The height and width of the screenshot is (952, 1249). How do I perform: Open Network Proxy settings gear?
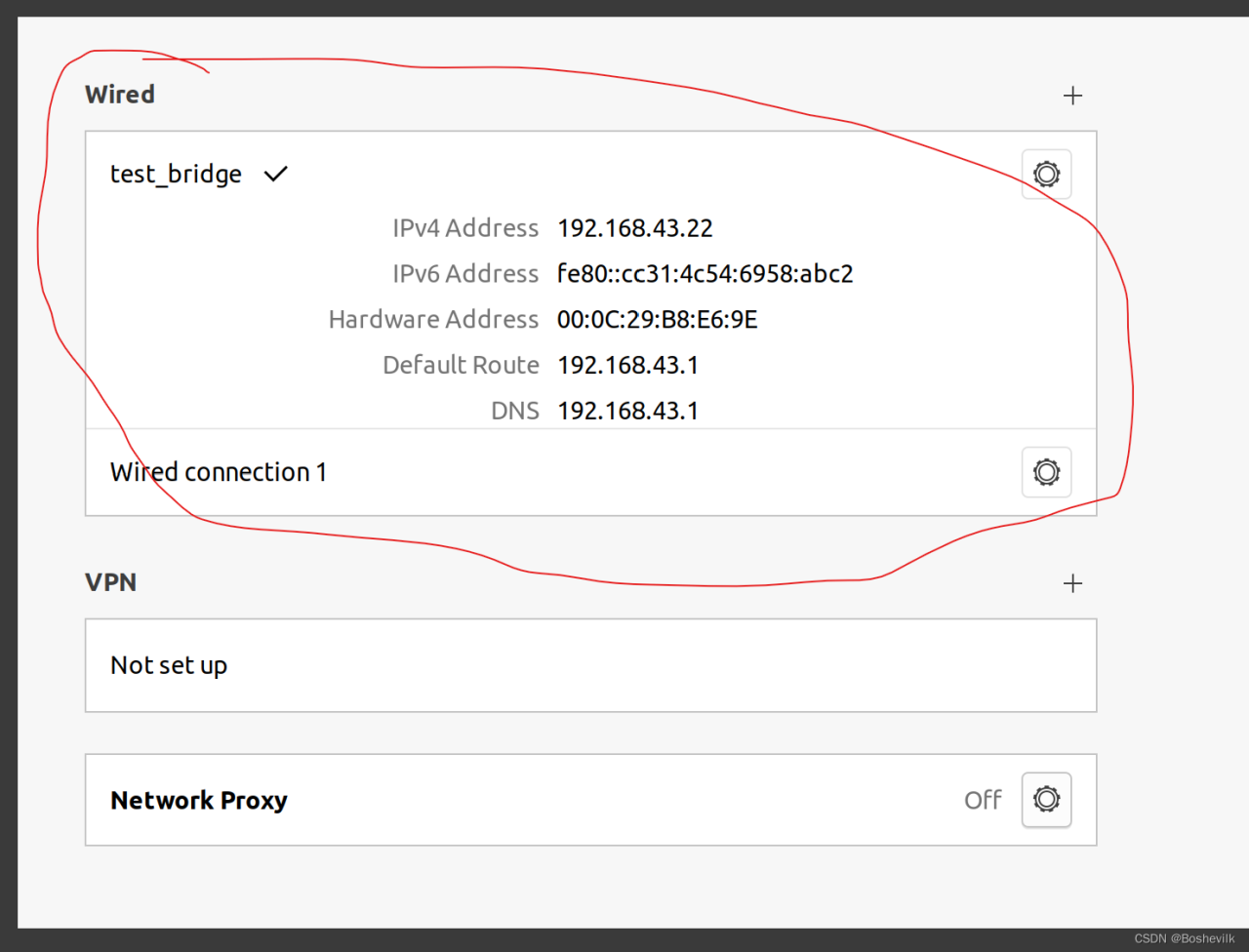pyautogui.click(x=1046, y=800)
